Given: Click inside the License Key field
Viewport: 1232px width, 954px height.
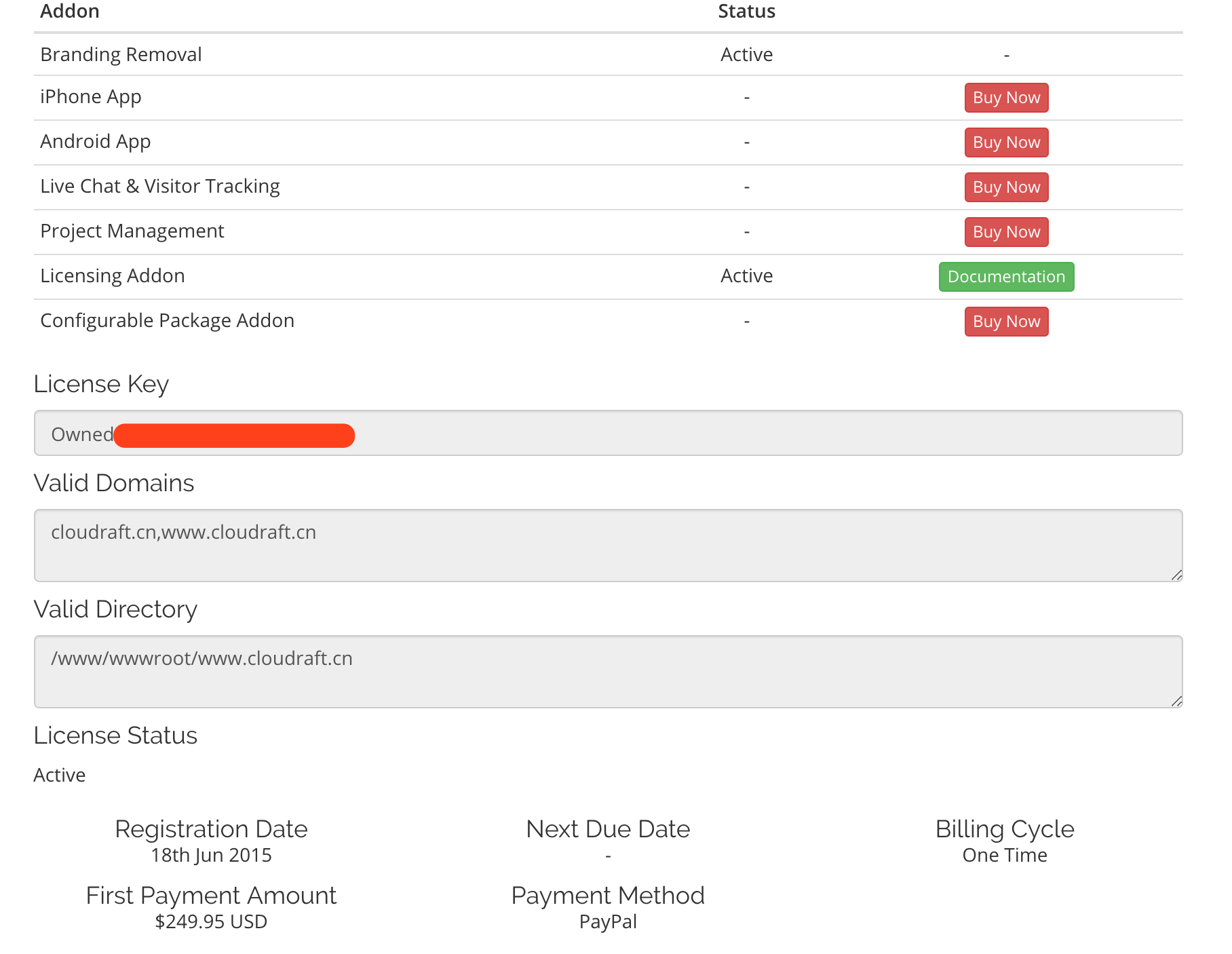Looking at the screenshot, I should click(x=678, y=433).
